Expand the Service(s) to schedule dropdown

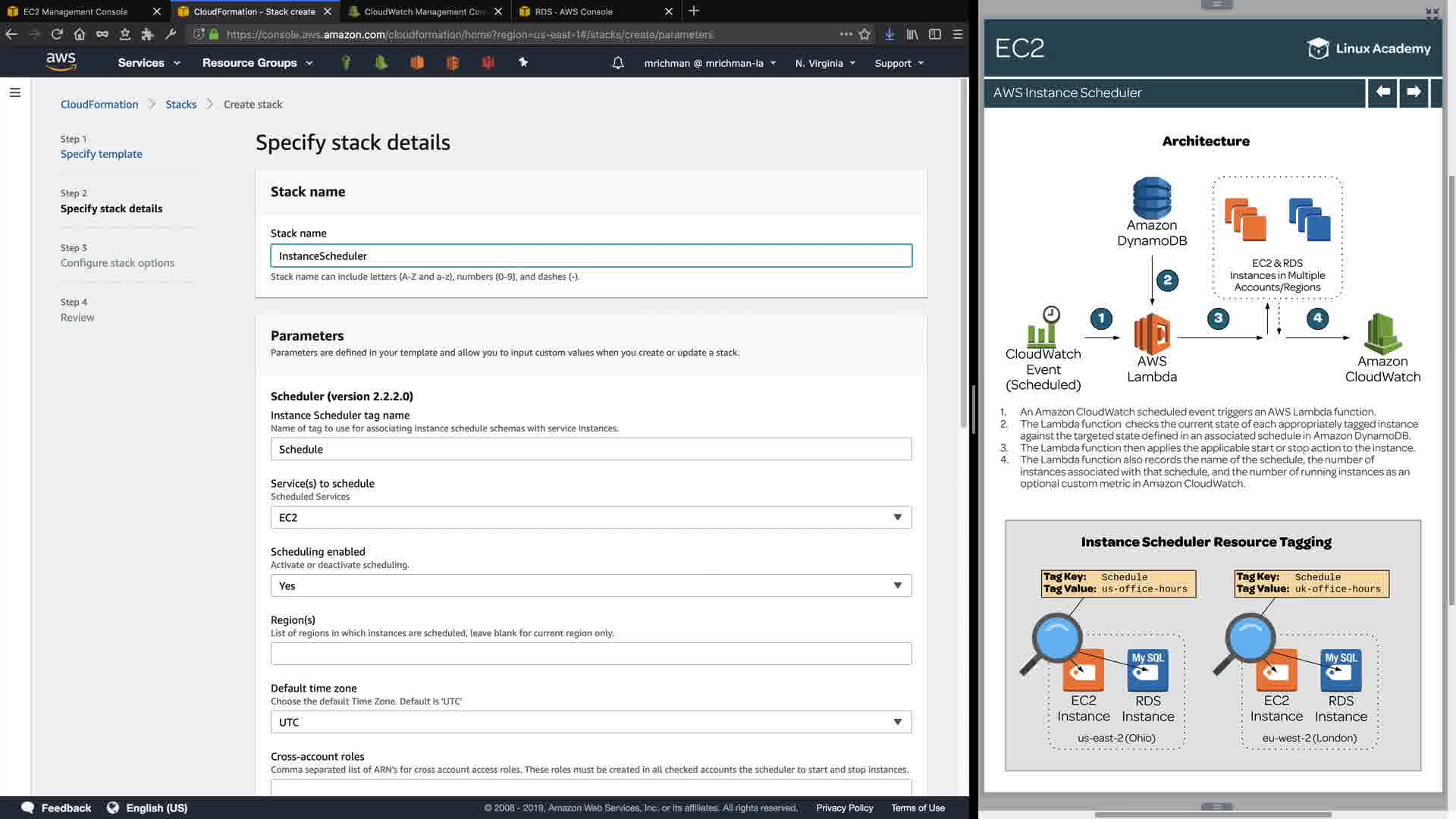(x=591, y=518)
